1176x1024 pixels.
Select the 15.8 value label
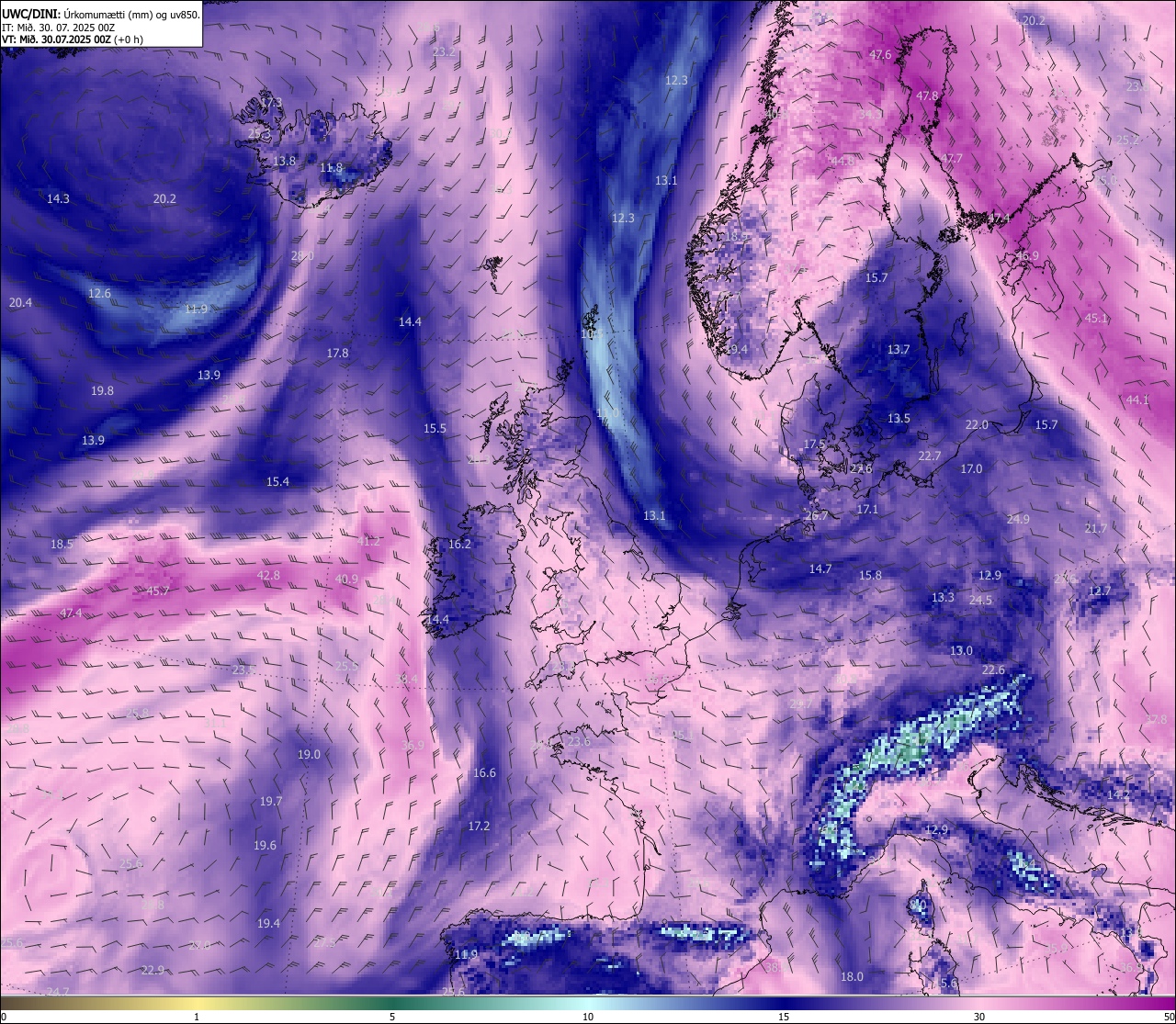tap(870, 576)
